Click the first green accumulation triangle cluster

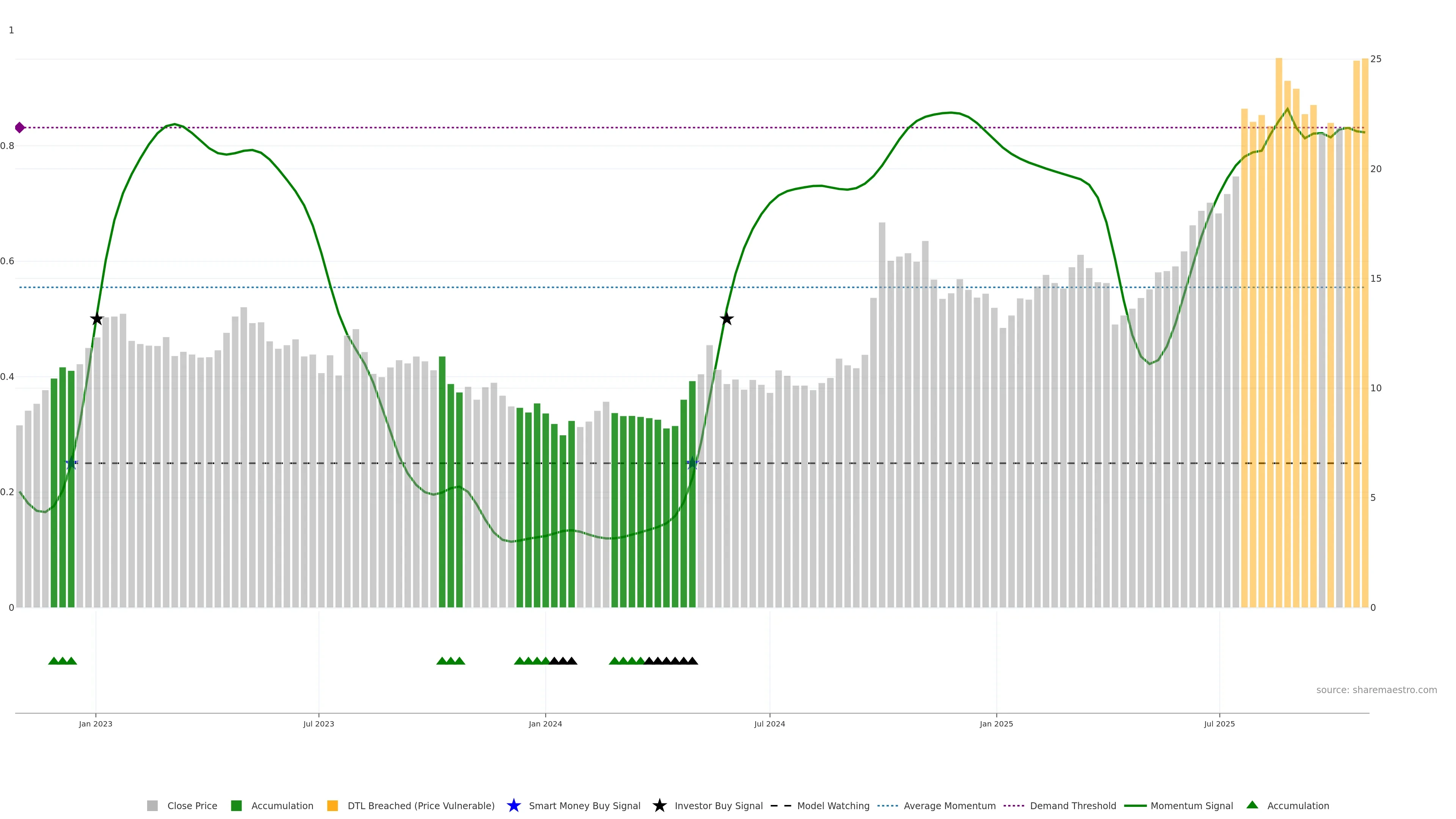63,661
